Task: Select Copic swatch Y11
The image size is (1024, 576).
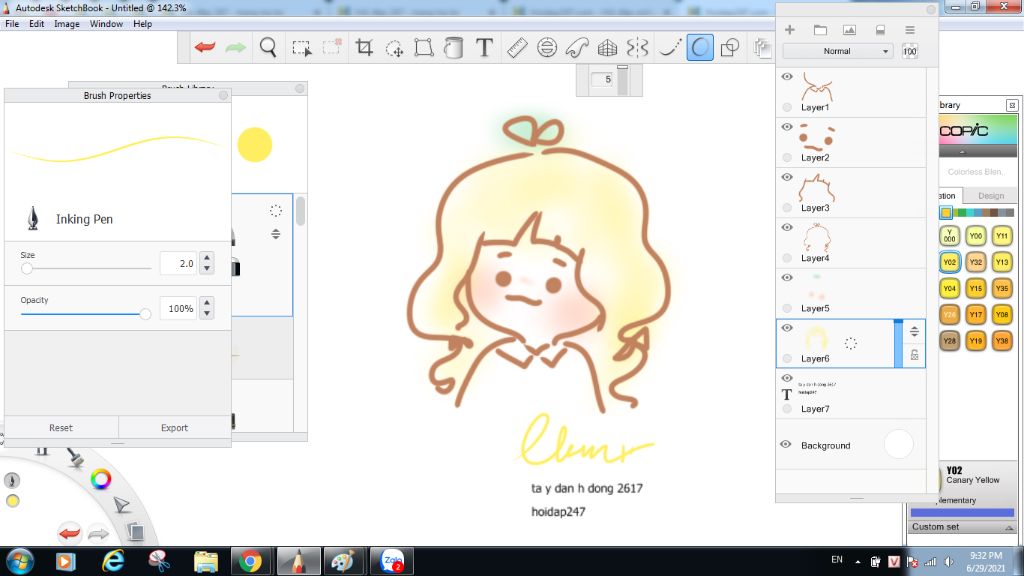Action: tap(1002, 236)
